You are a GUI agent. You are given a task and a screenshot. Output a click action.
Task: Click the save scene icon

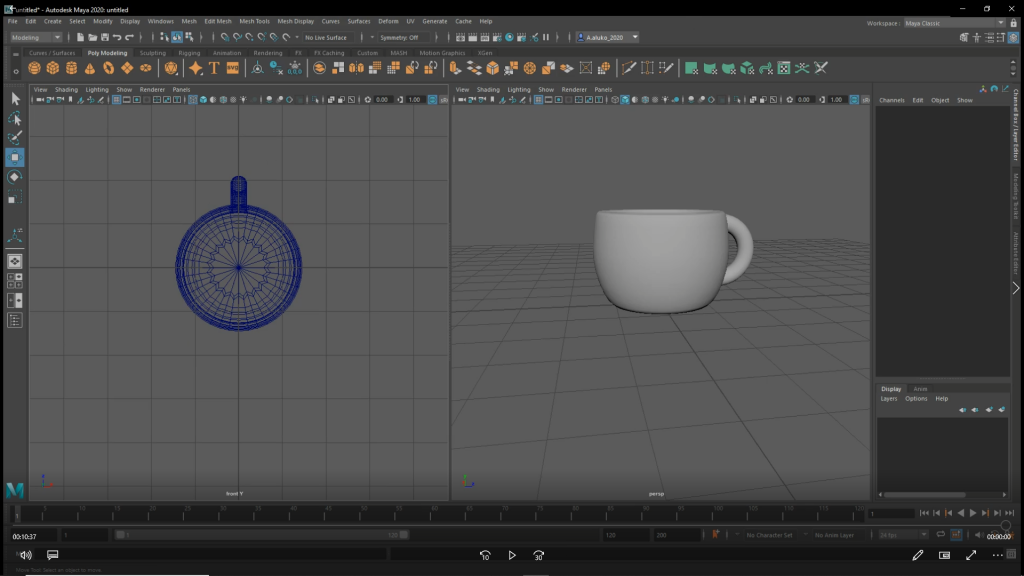click(x=104, y=37)
